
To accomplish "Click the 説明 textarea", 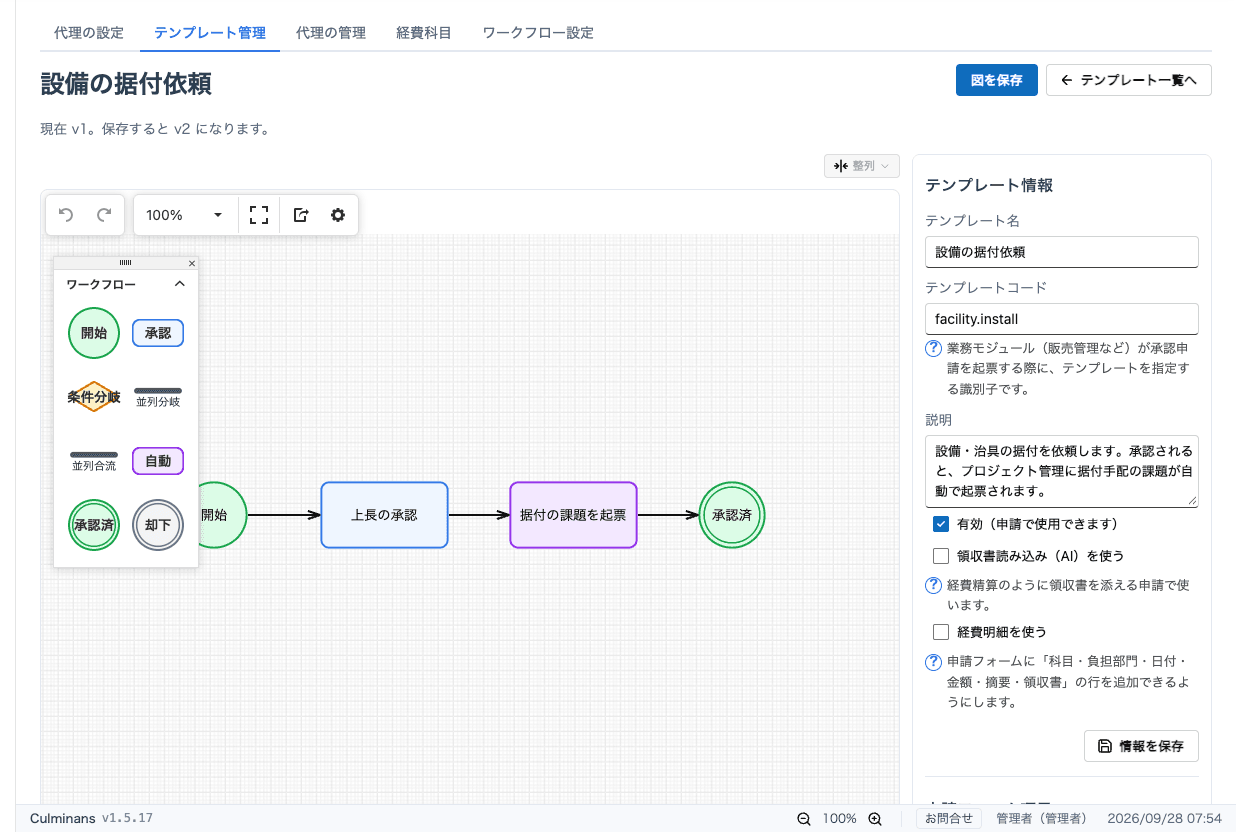I will [1062, 471].
